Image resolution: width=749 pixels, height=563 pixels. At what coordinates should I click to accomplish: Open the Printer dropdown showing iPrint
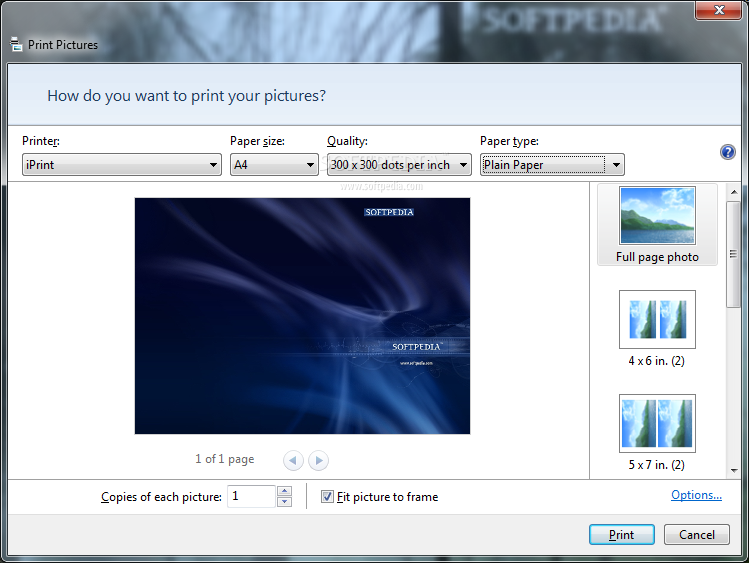(x=122, y=165)
